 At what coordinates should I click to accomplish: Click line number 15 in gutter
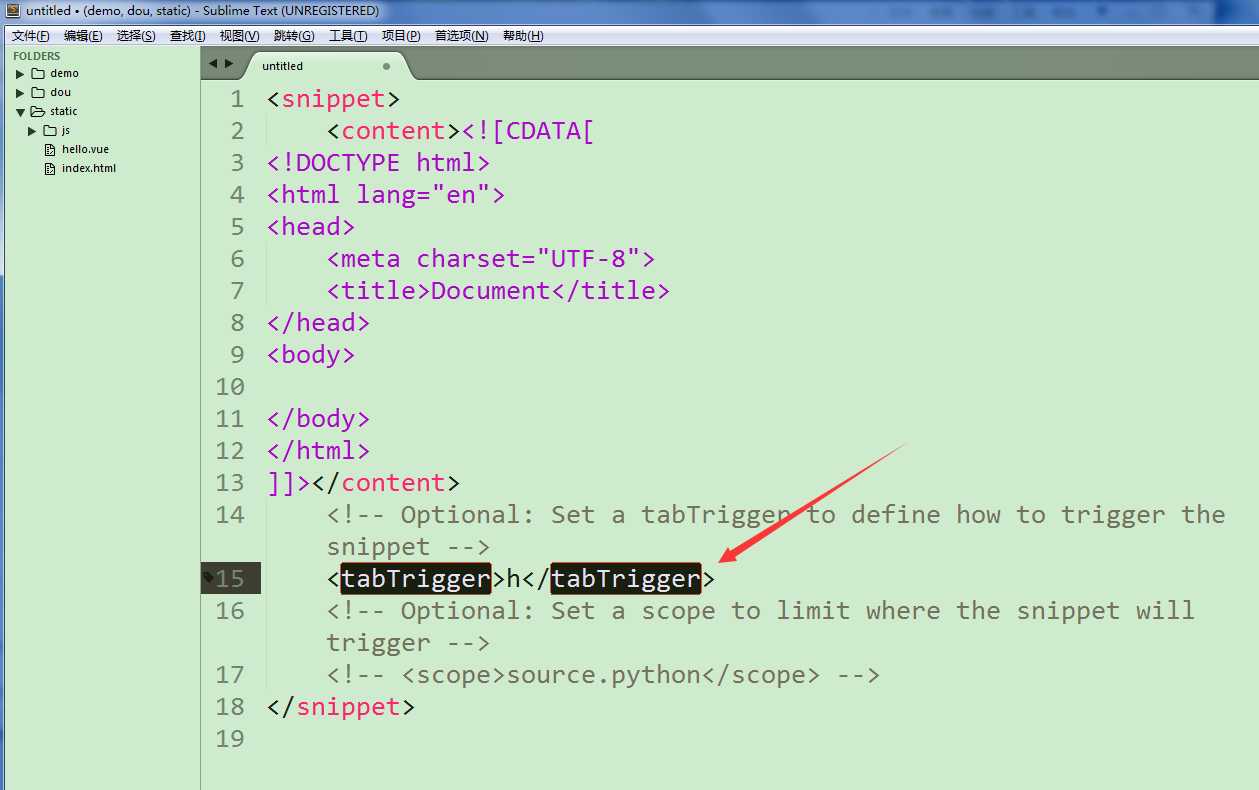(x=230, y=578)
